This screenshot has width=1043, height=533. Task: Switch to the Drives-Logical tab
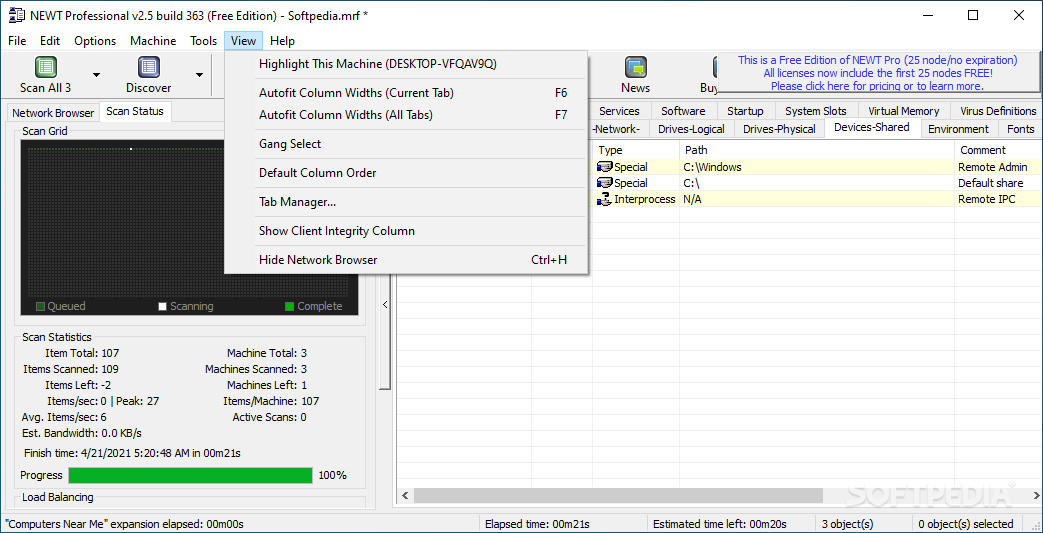pyautogui.click(x=691, y=129)
